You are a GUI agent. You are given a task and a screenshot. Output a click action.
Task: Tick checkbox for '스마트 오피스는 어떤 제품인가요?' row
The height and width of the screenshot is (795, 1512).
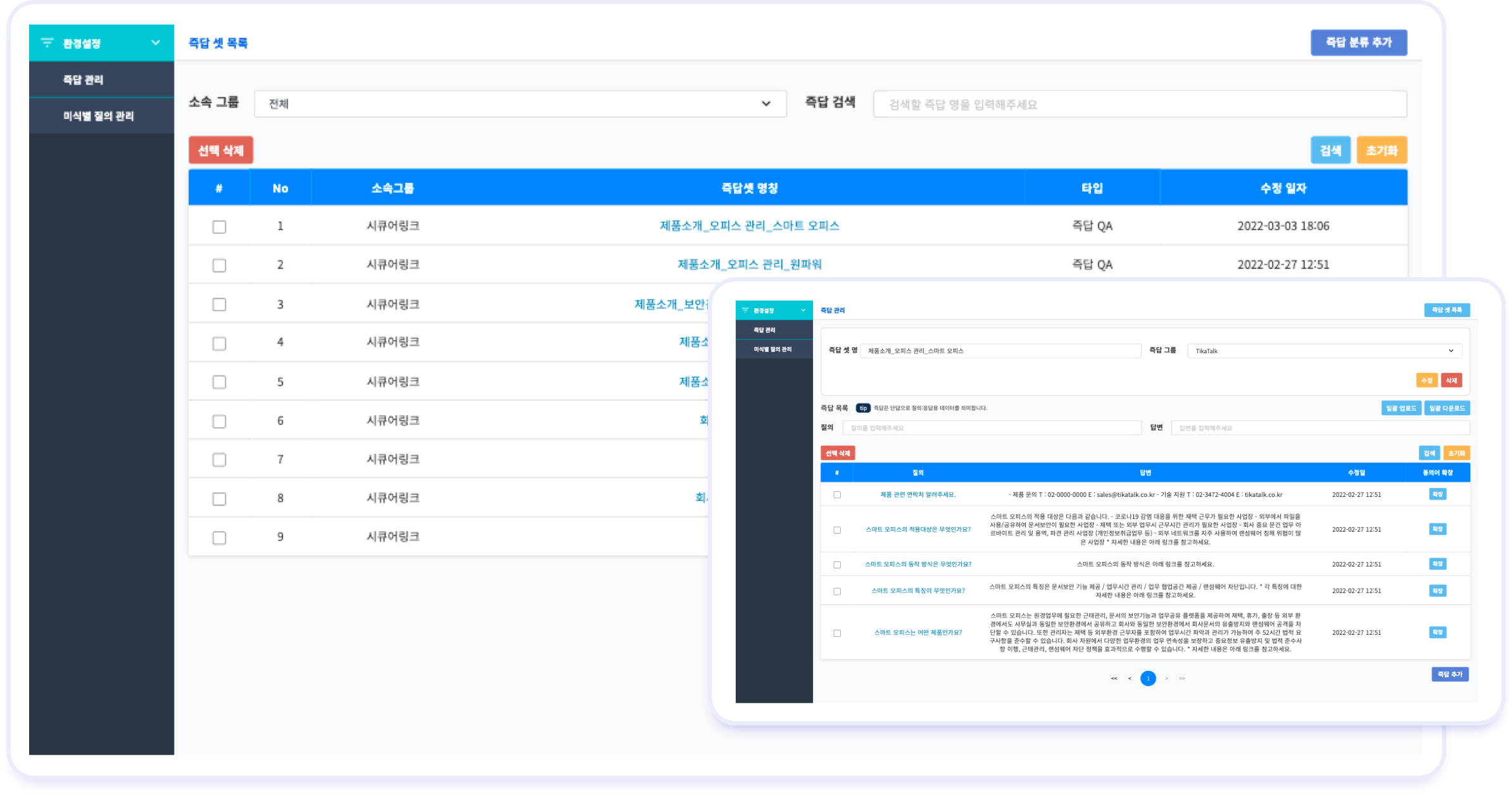click(x=837, y=633)
